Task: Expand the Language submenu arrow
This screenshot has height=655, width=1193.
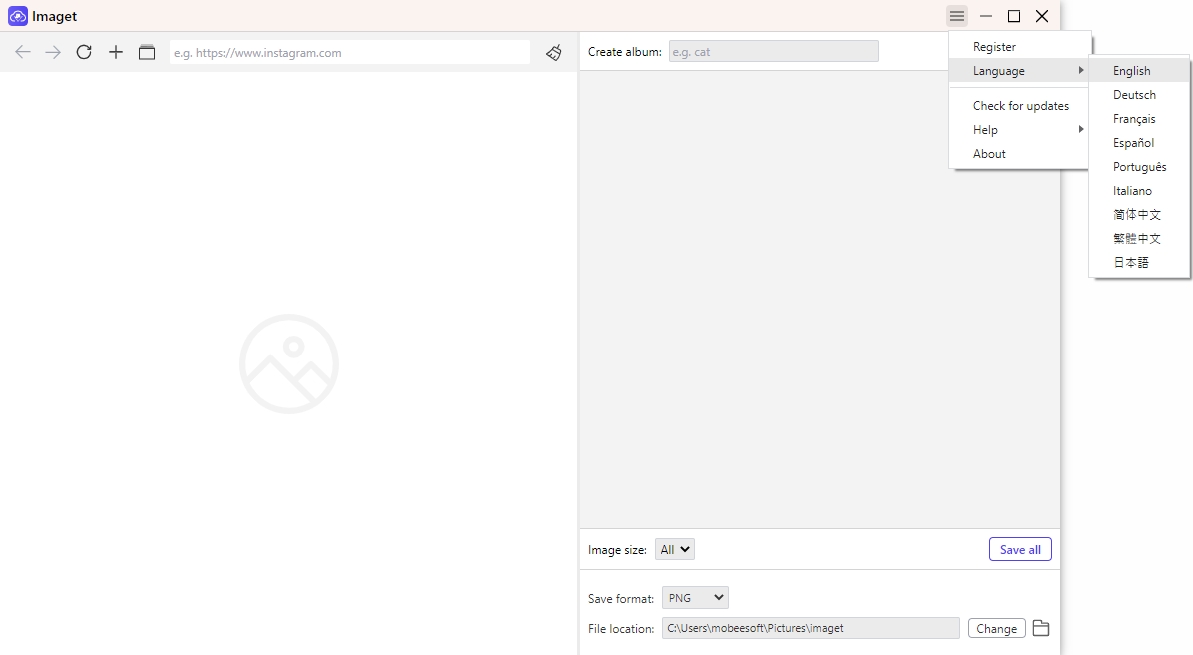Action: tap(1080, 70)
